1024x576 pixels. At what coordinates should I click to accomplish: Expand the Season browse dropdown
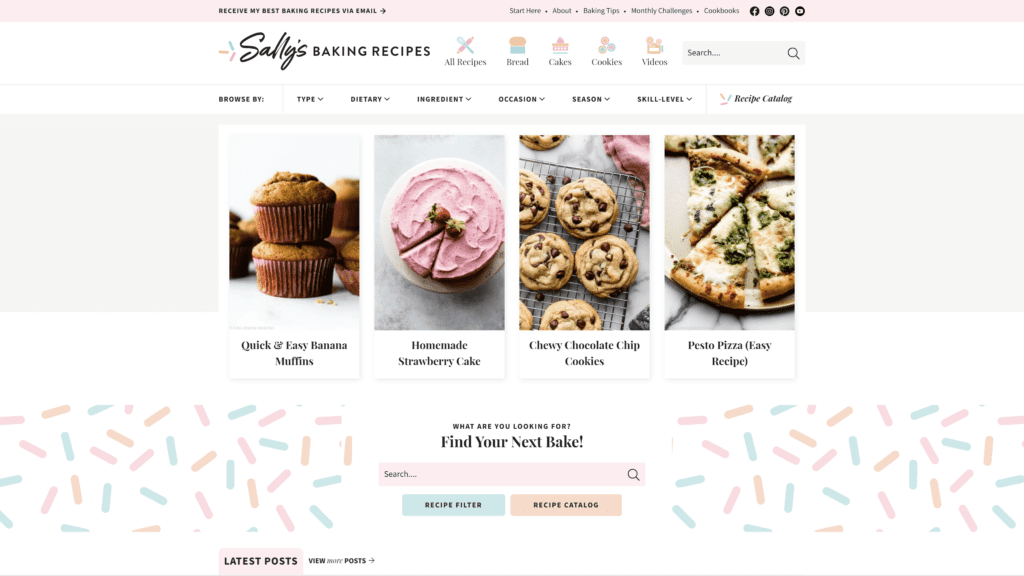pyautogui.click(x=591, y=99)
